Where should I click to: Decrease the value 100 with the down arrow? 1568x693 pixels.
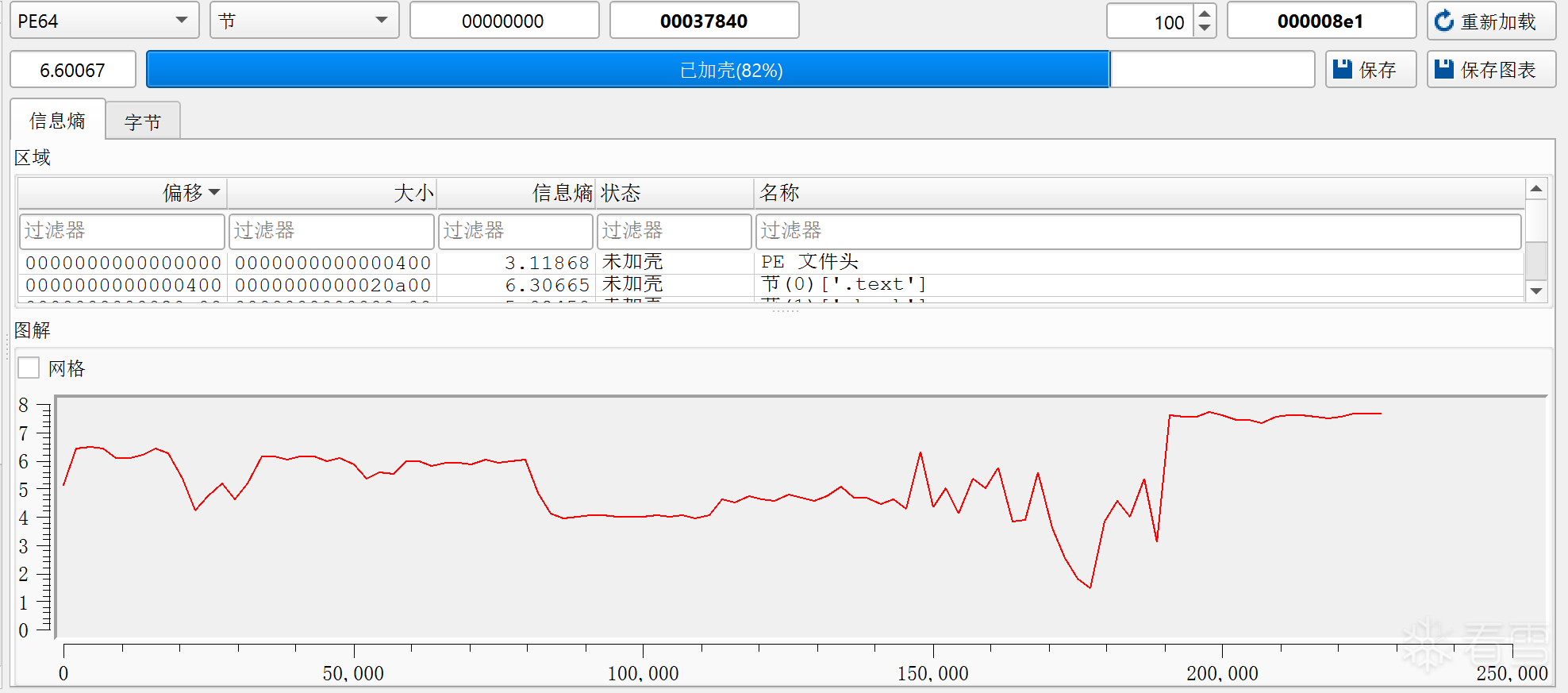(x=1205, y=29)
